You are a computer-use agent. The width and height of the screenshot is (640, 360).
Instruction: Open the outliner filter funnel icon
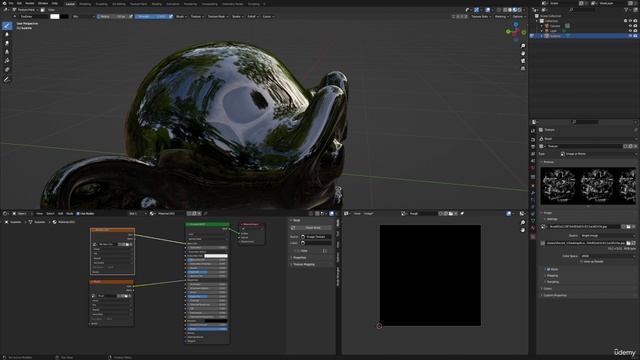point(626,9)
